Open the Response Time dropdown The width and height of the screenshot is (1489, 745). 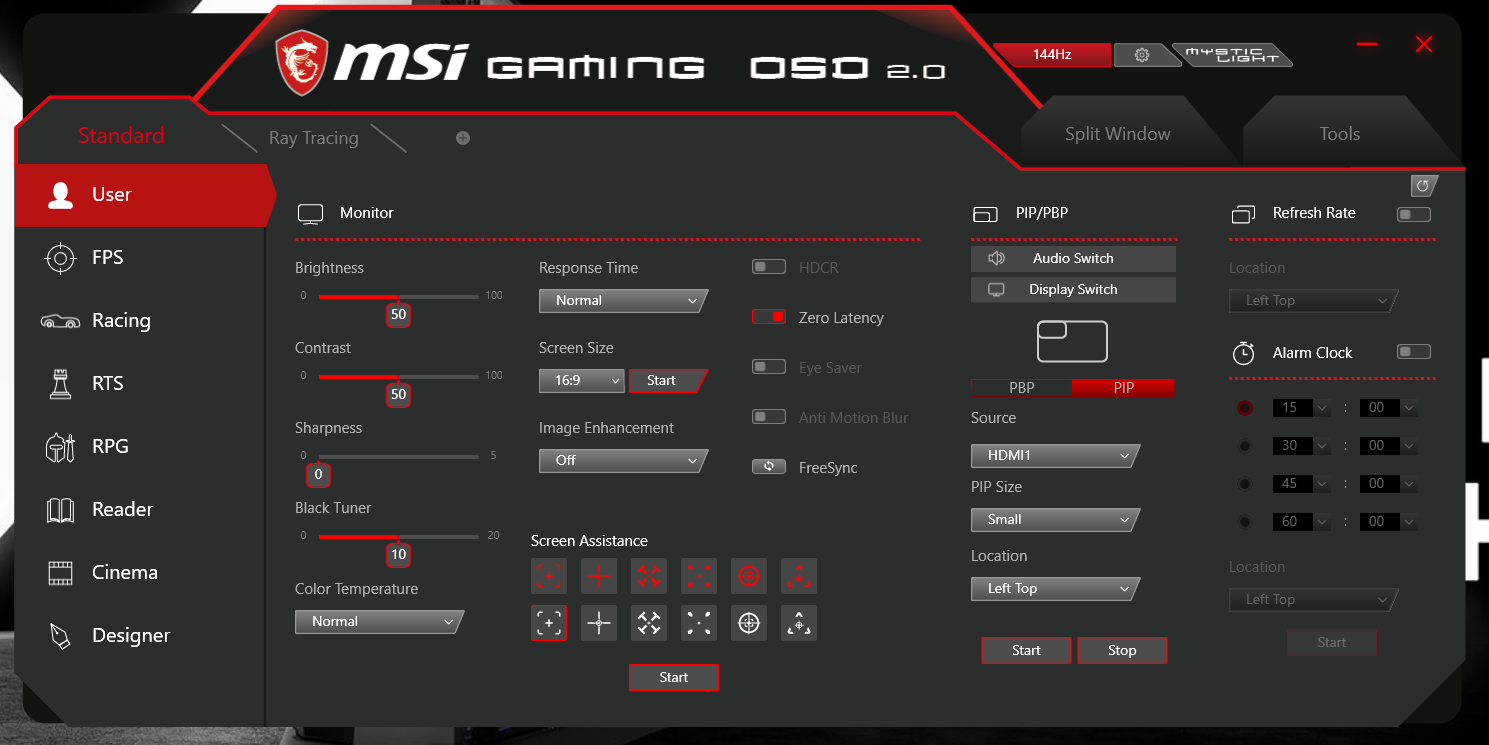click(623, 300)
